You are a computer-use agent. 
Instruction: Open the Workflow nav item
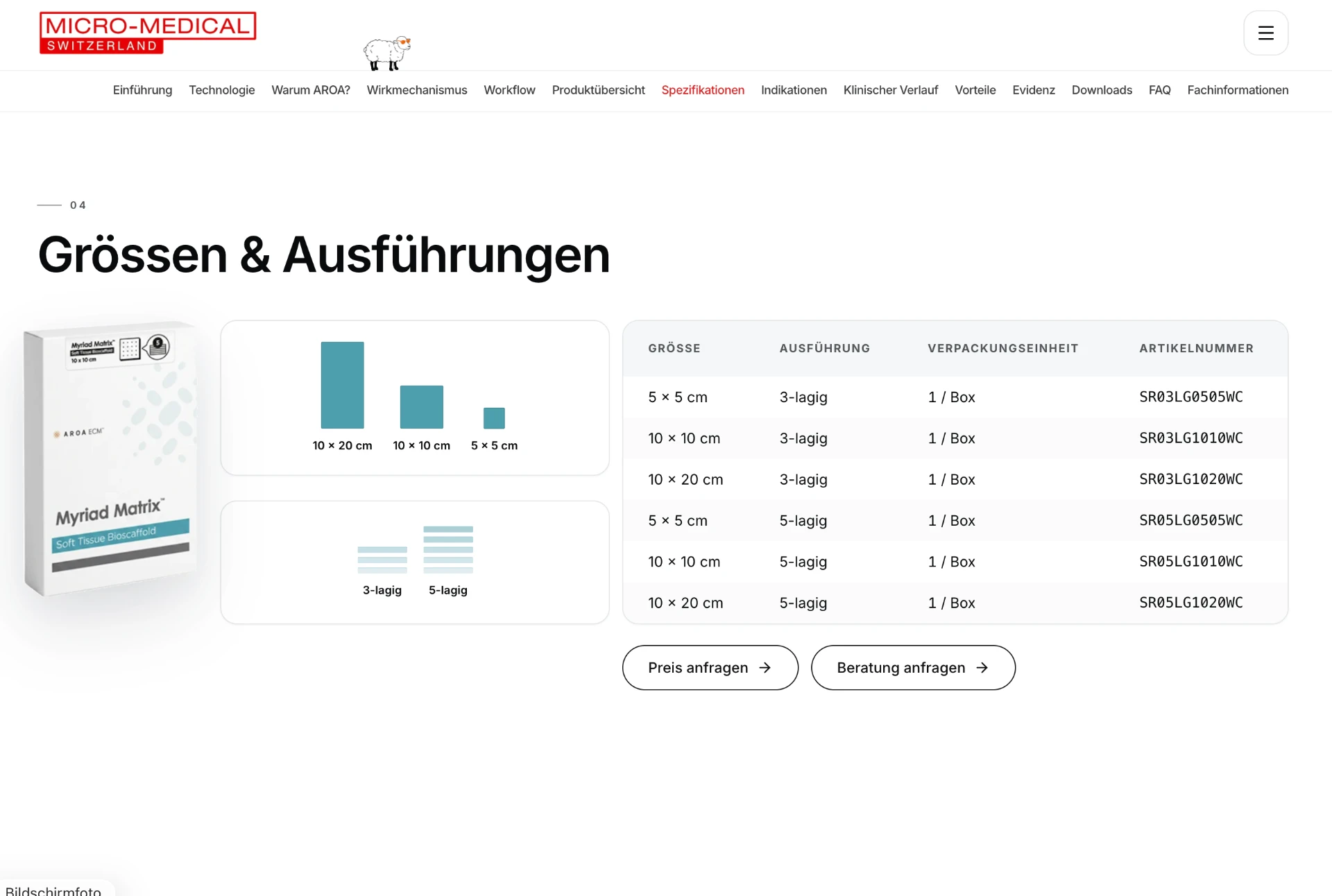510,90
